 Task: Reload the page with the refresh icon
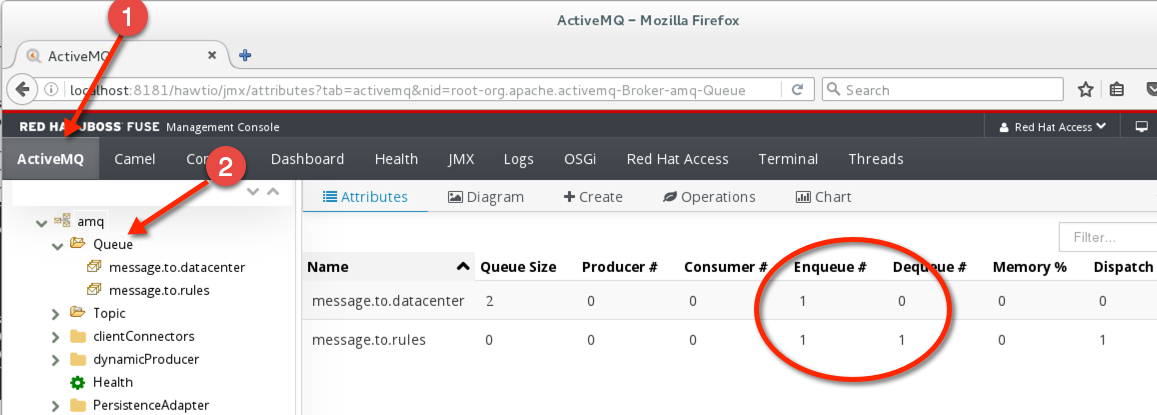click(x=797, y=90)
